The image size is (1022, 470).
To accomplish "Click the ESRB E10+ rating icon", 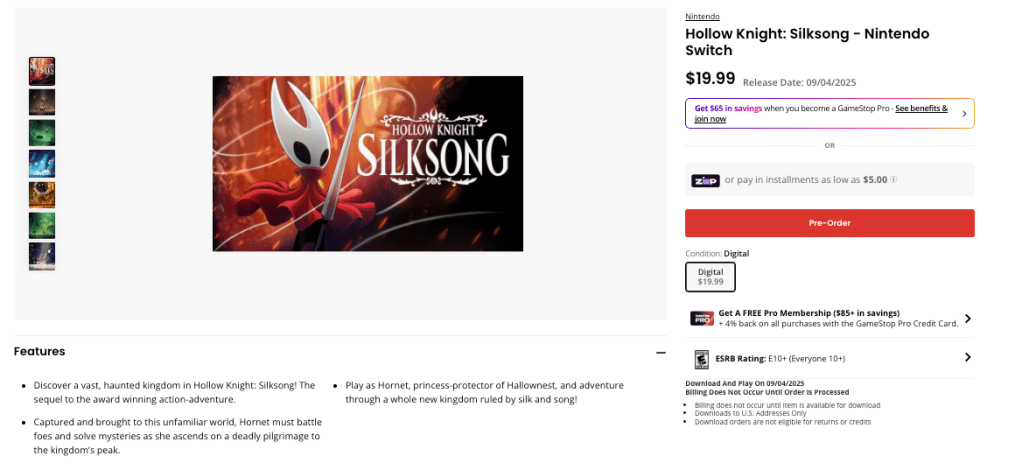I will 701,357.
